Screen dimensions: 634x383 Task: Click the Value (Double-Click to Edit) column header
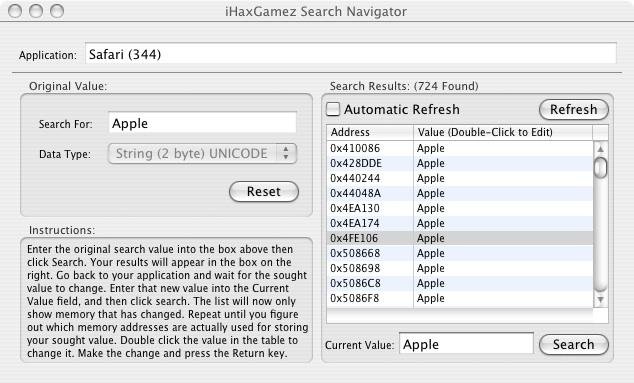click(x=503, y=132)
